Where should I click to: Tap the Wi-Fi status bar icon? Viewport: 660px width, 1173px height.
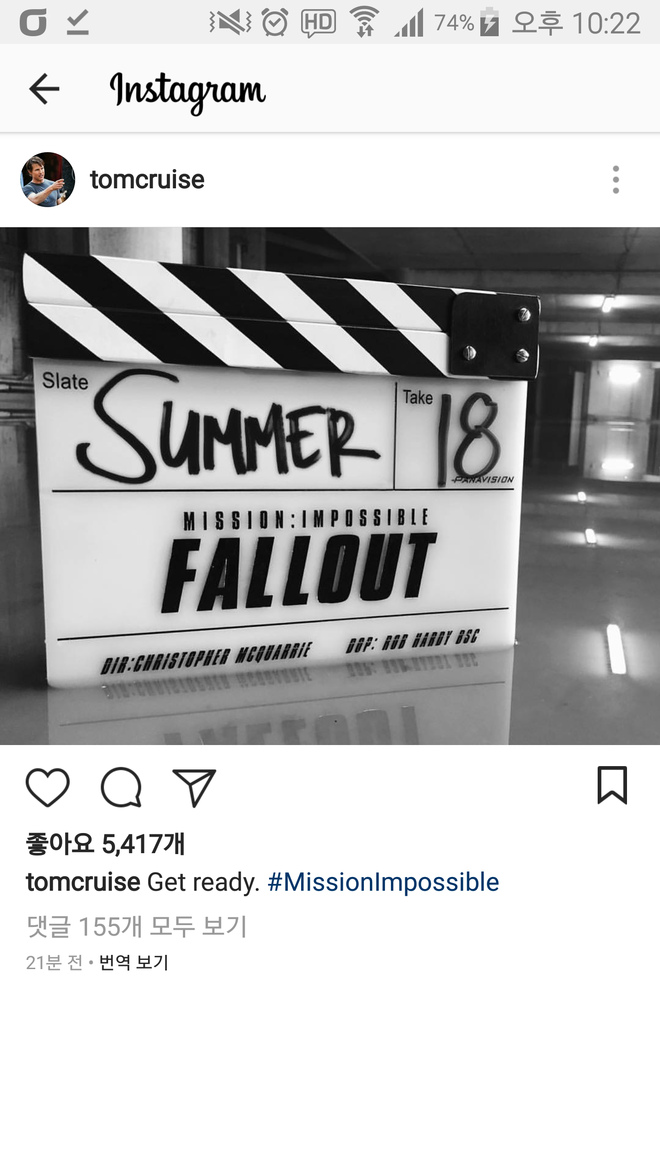pyautogui.click(x=364, y=22)
